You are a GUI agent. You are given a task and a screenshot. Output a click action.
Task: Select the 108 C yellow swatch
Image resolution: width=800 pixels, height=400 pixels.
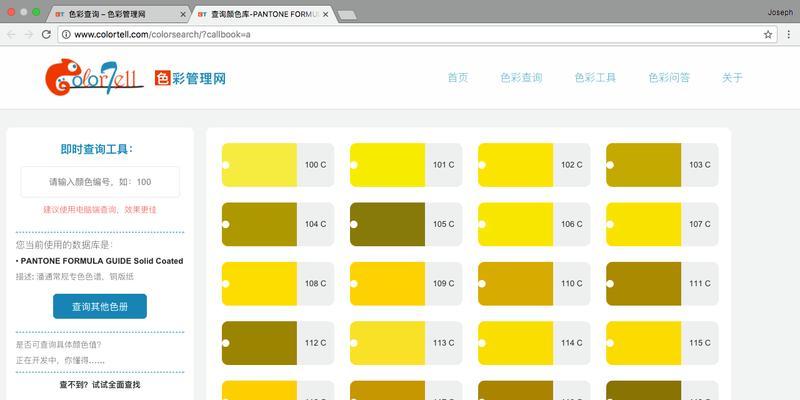278,284
